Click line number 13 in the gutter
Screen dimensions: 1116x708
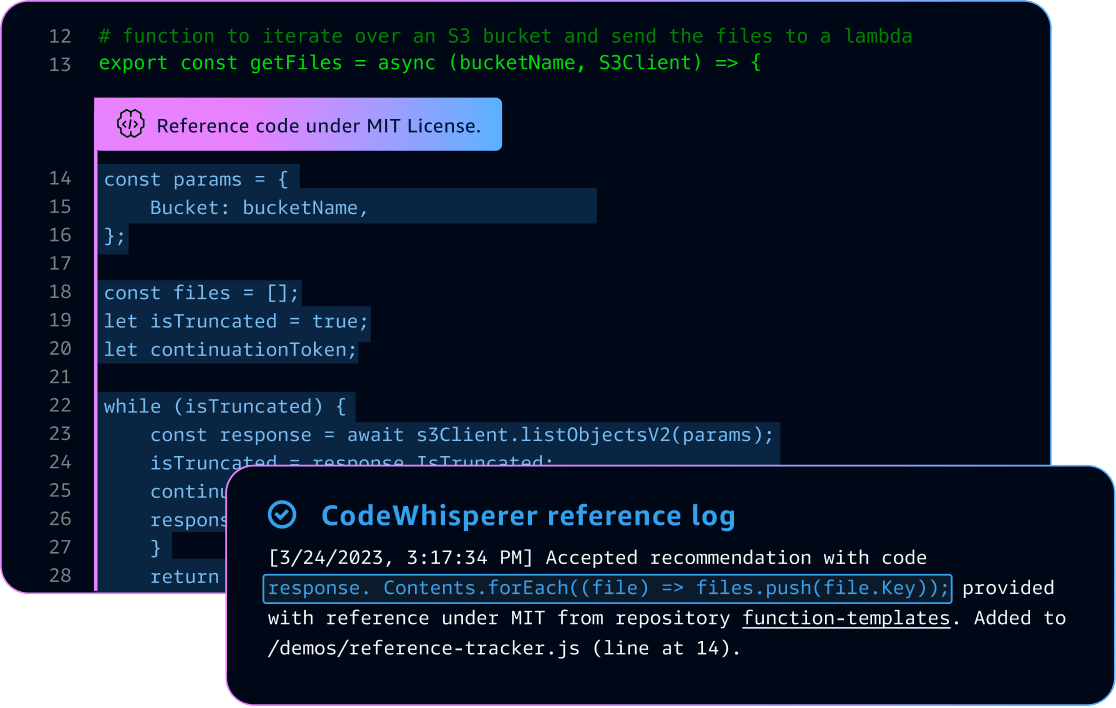pos(60,64)
